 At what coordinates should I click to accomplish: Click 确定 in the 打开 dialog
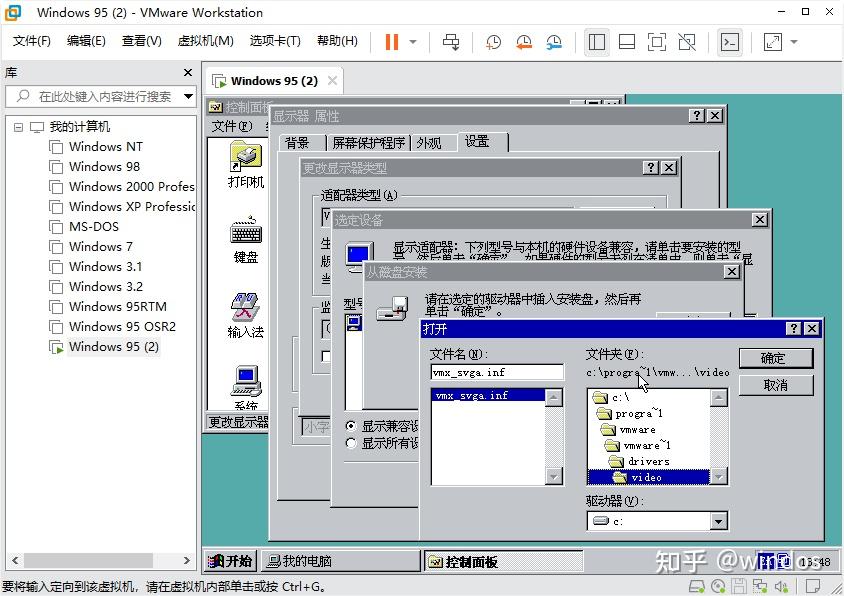point(776,358)
